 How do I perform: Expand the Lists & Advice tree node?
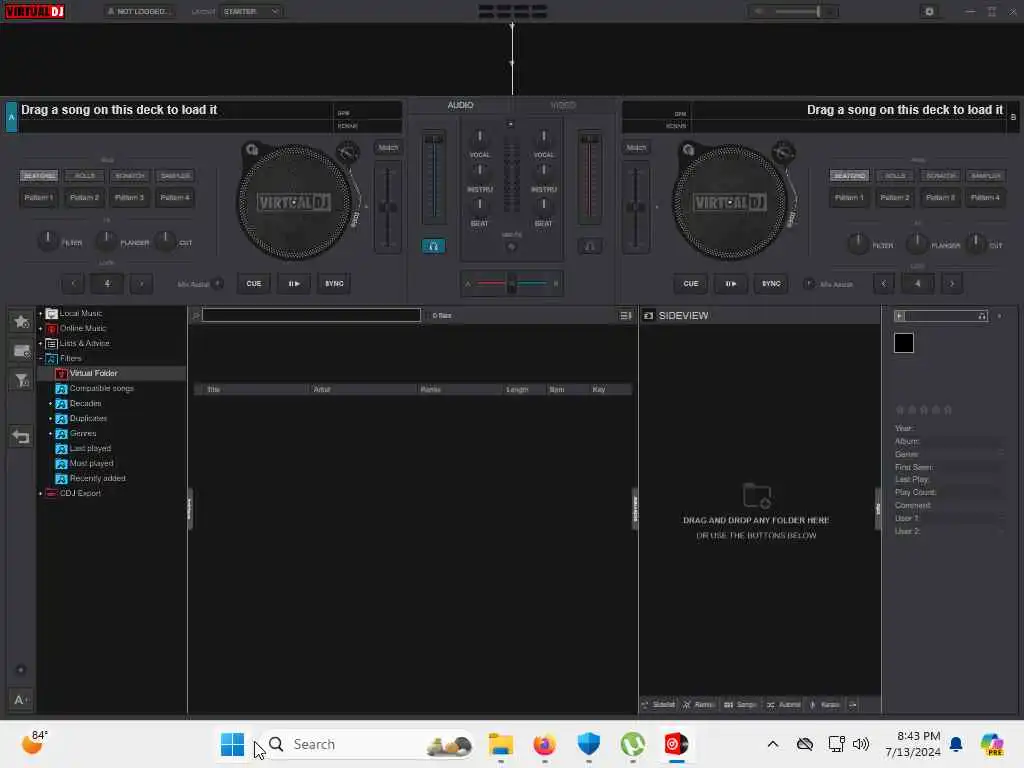pyautogui.click(x=40, y=344)
